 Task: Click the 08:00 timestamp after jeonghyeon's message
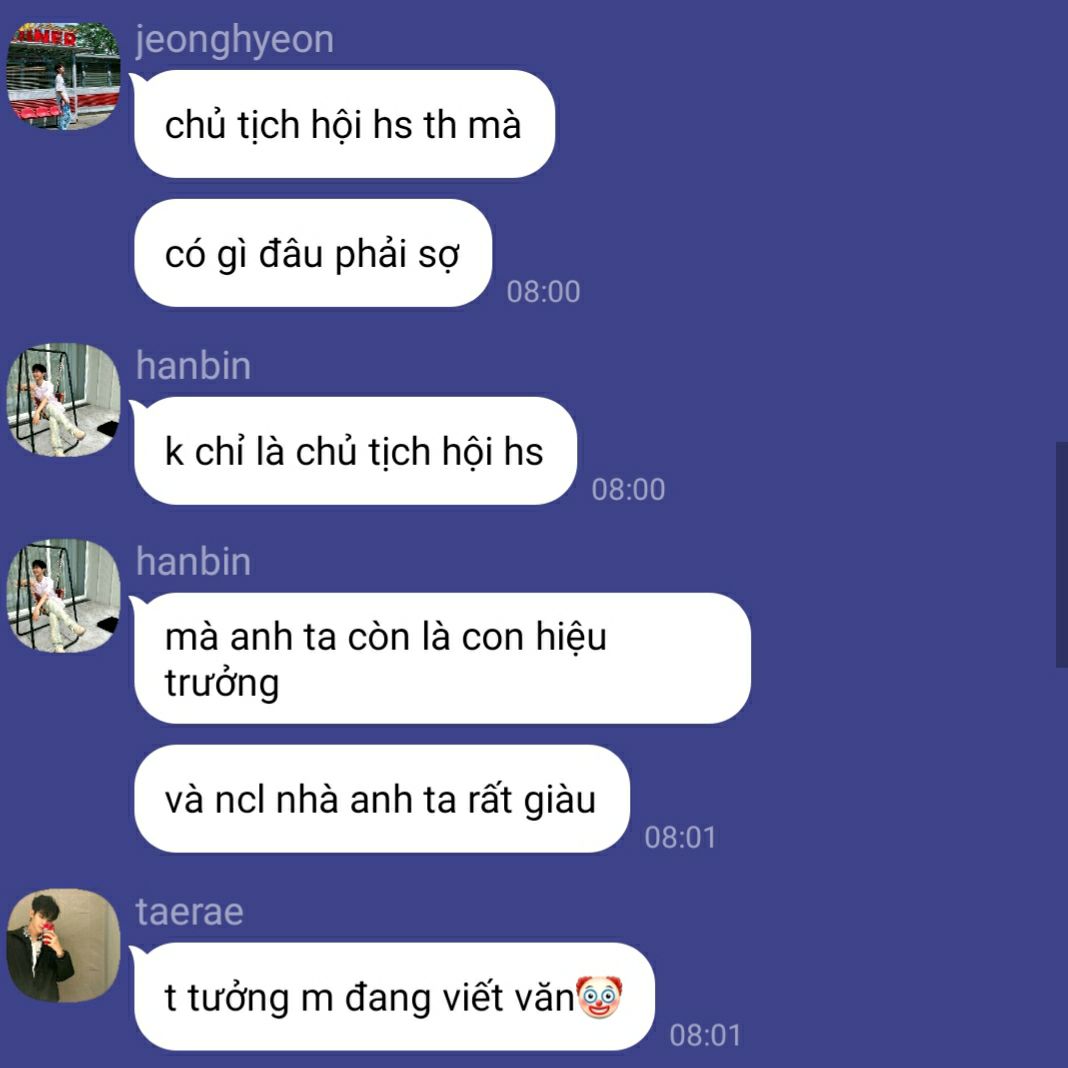543,292
